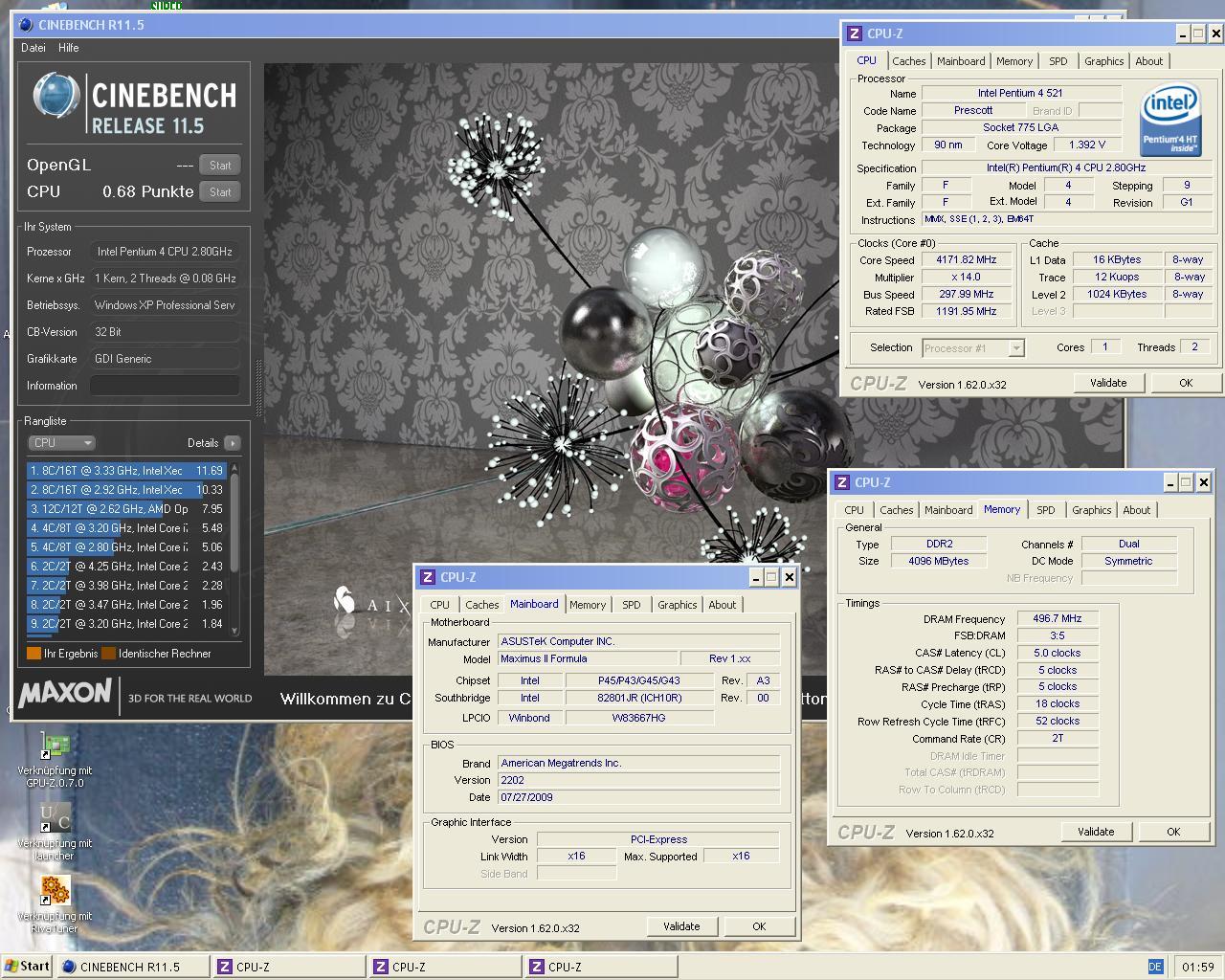Click the processor name Intel Pentium 4 521
This screenshot has width=1225, height=980.
click(1020, 94)
